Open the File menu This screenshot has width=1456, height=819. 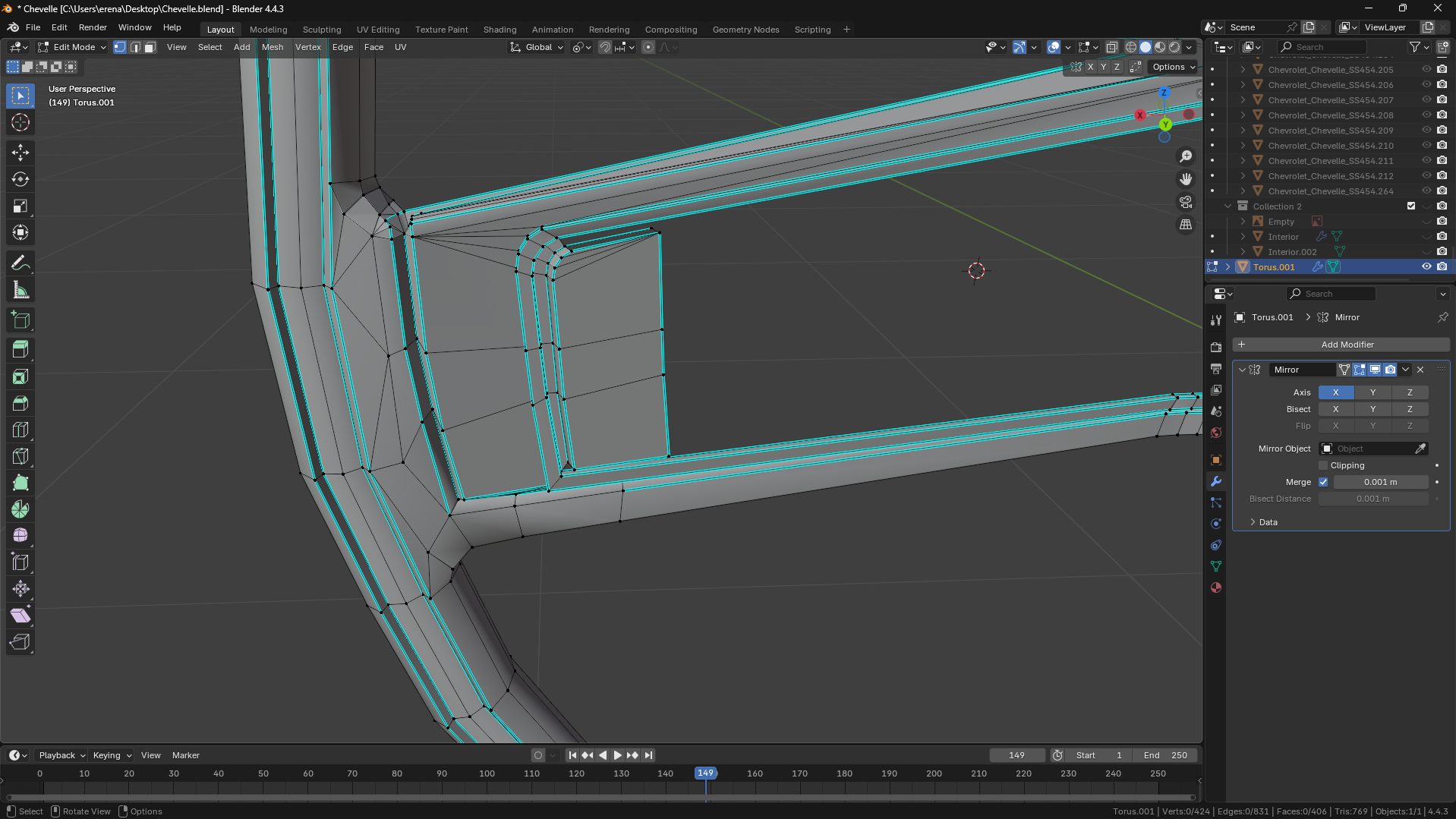tap(33, 27)
